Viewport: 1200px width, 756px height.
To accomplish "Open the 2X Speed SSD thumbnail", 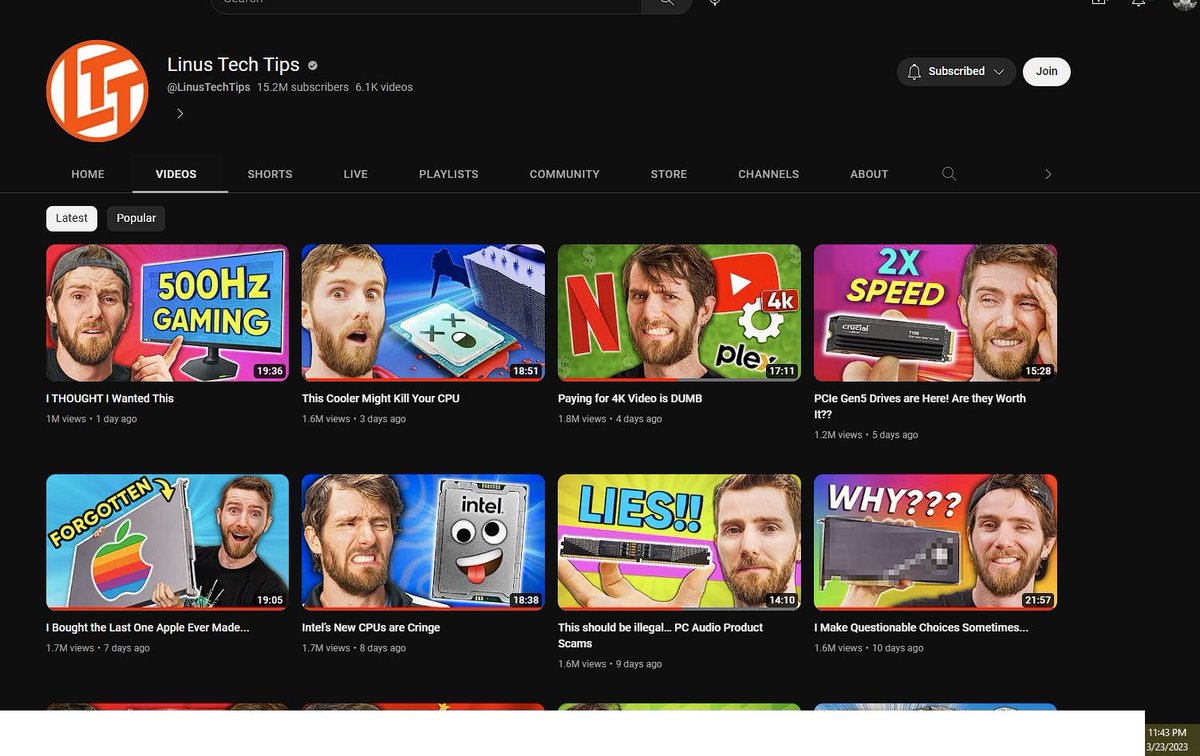I will 935,313.
